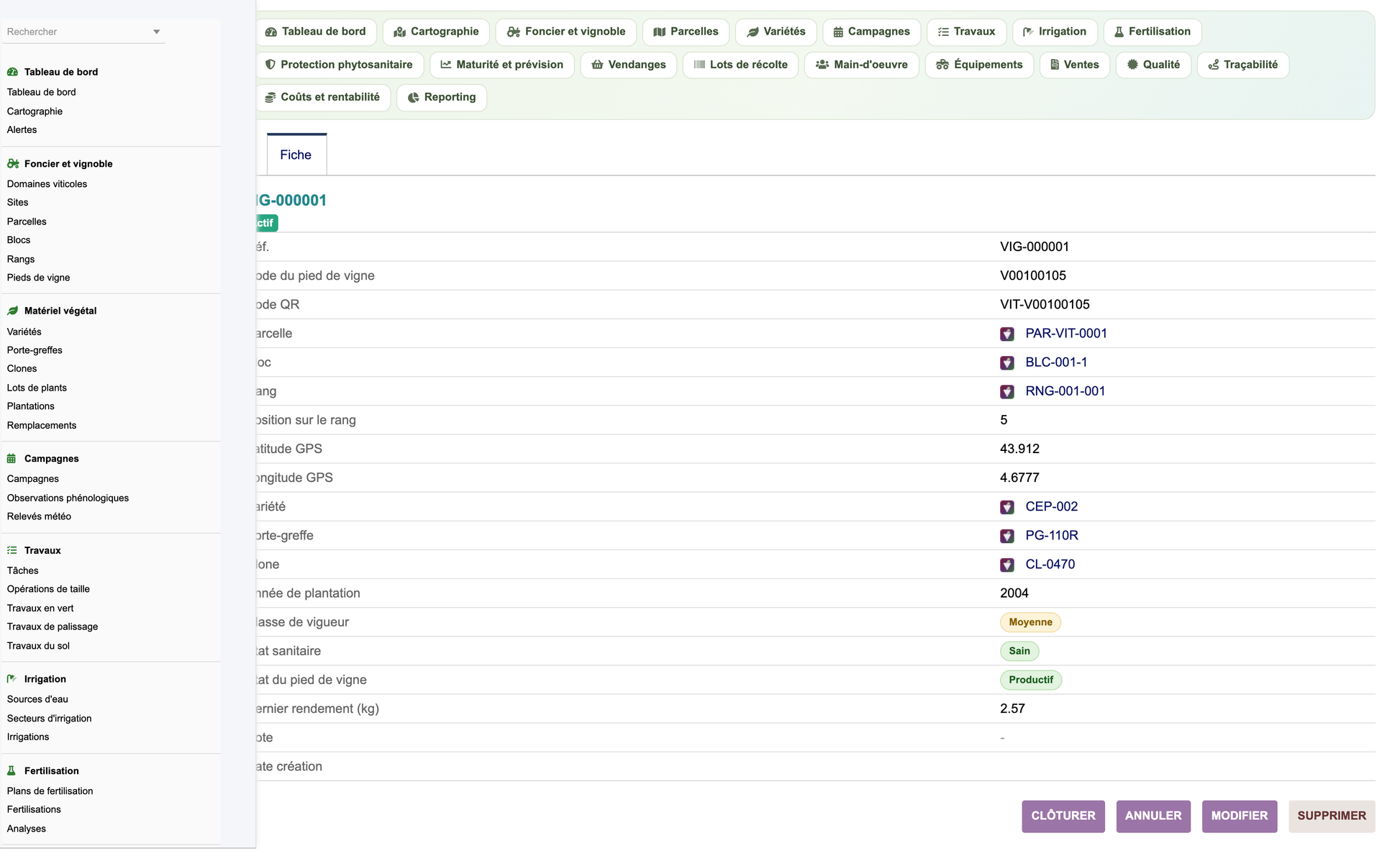Click the MODIFIER button

pyautogui.click(x=1239, y=816)
